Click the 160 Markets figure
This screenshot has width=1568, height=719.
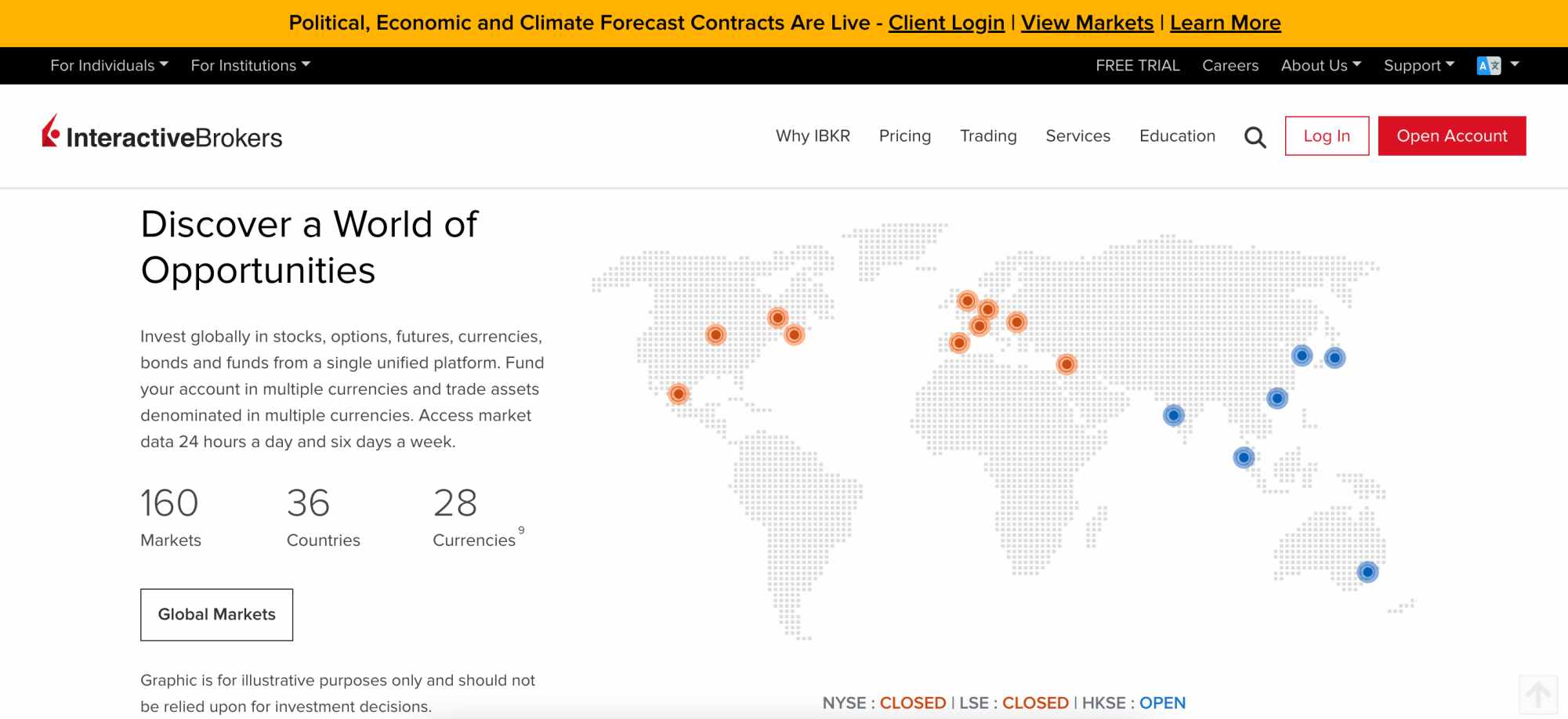tap(171, 517)
